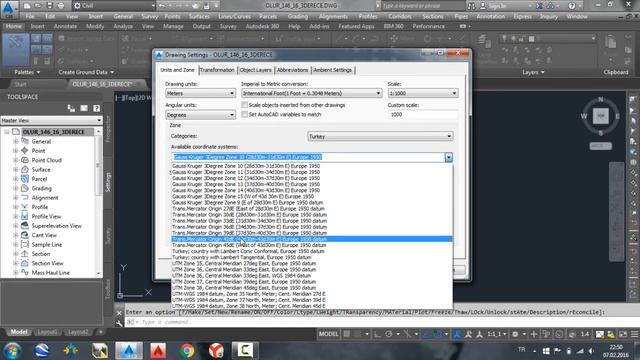
Task: Close the command line with X icon
Action: [x=119, y=313]
